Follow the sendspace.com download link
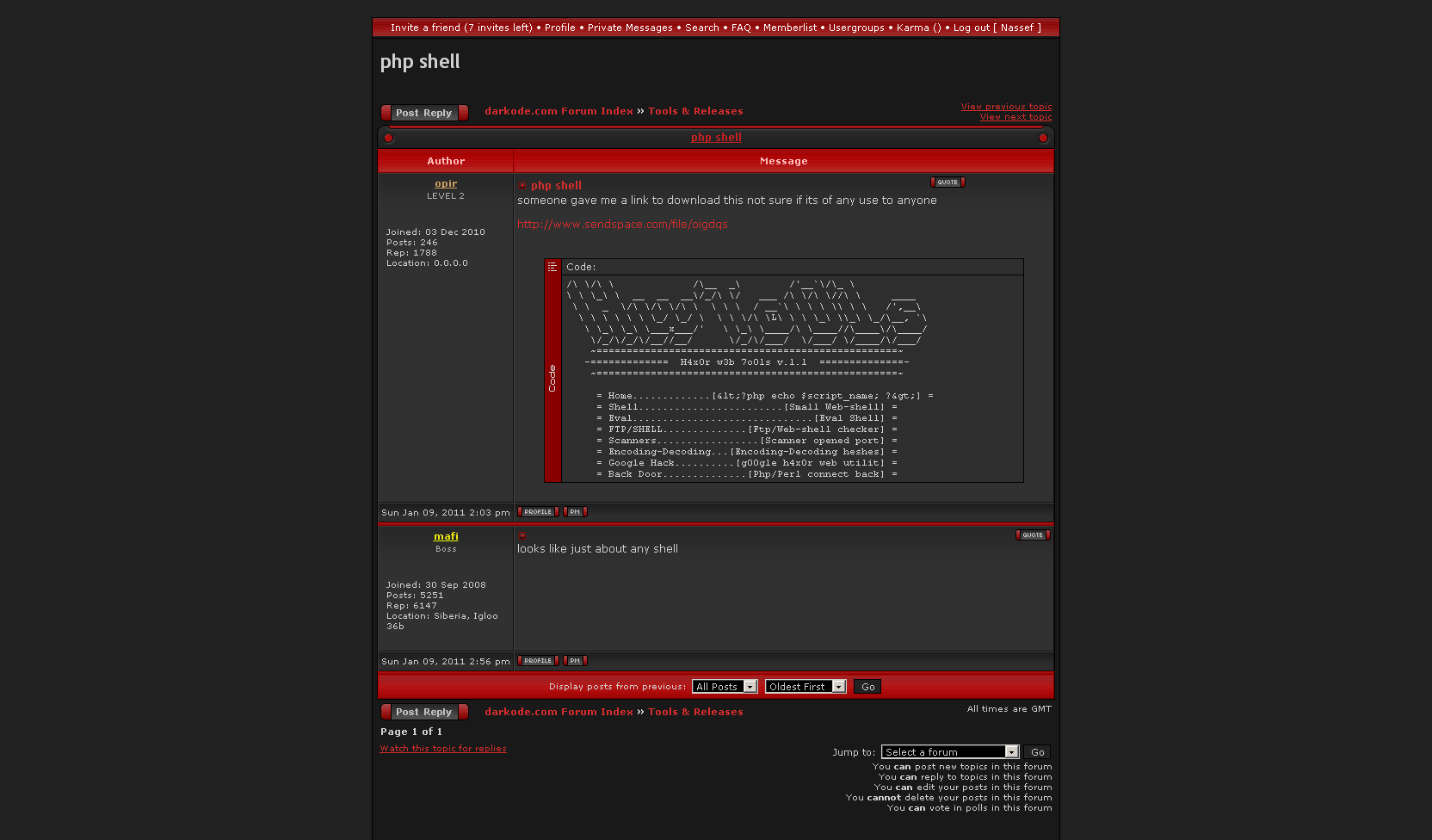The height and width of the screenshot is (840, 1432). 622,225
